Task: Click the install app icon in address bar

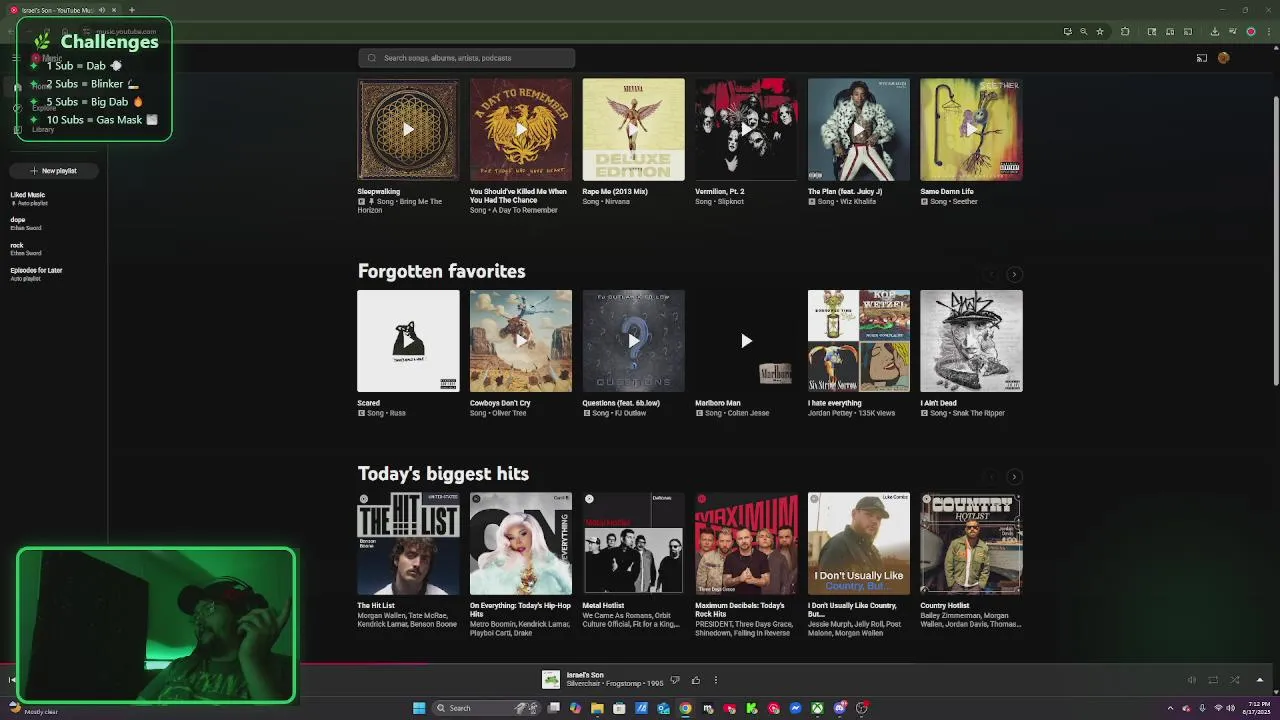Action: coord(1067,32)
